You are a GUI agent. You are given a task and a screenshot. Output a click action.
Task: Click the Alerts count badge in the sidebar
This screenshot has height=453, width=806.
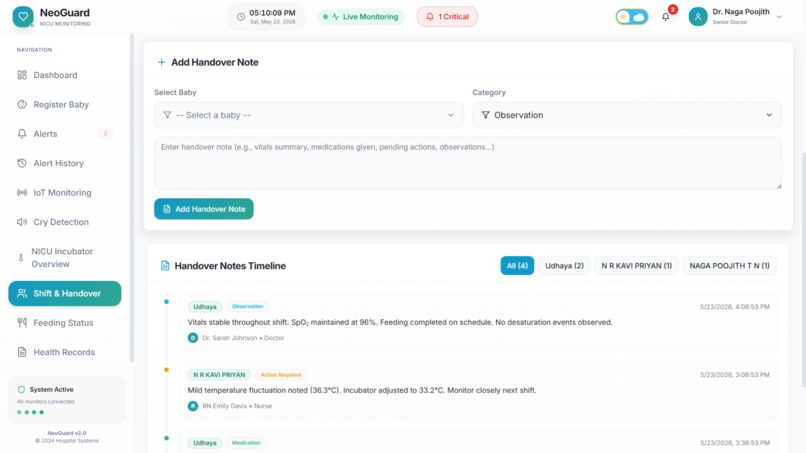click(105, 134)
